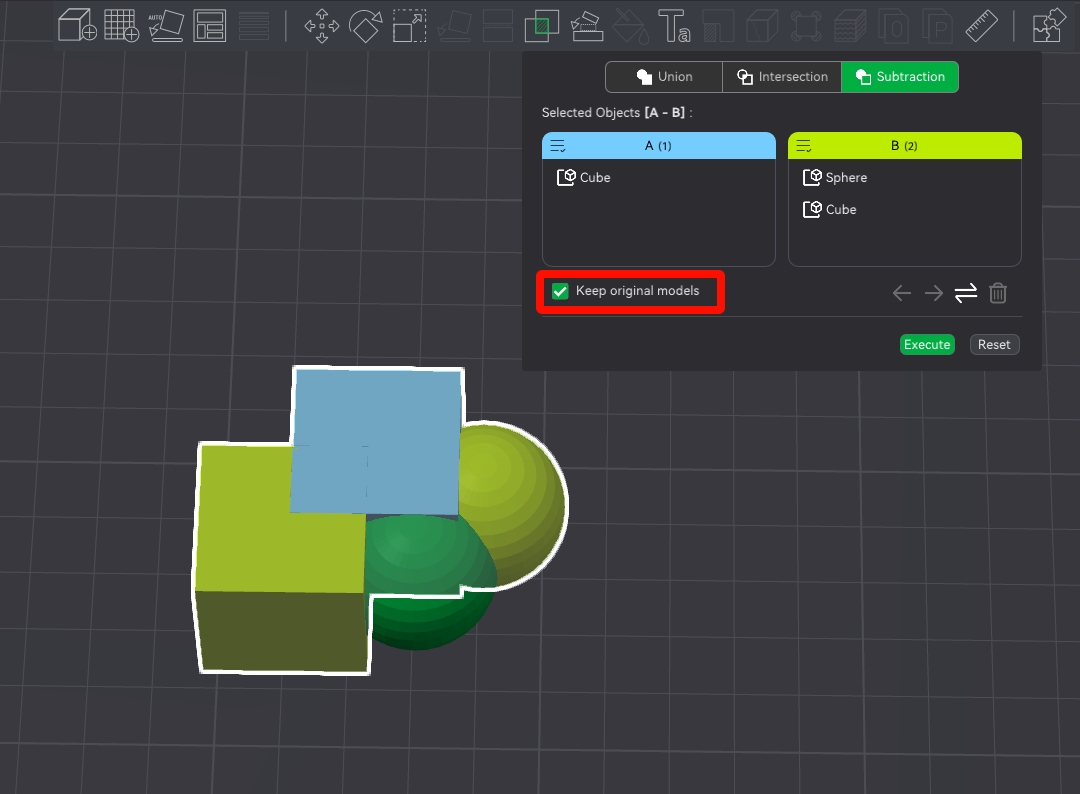Viewport: 1080px width, 794px height.
Task: Click the dimmed variable layer height icon
Action: [253, 25]
